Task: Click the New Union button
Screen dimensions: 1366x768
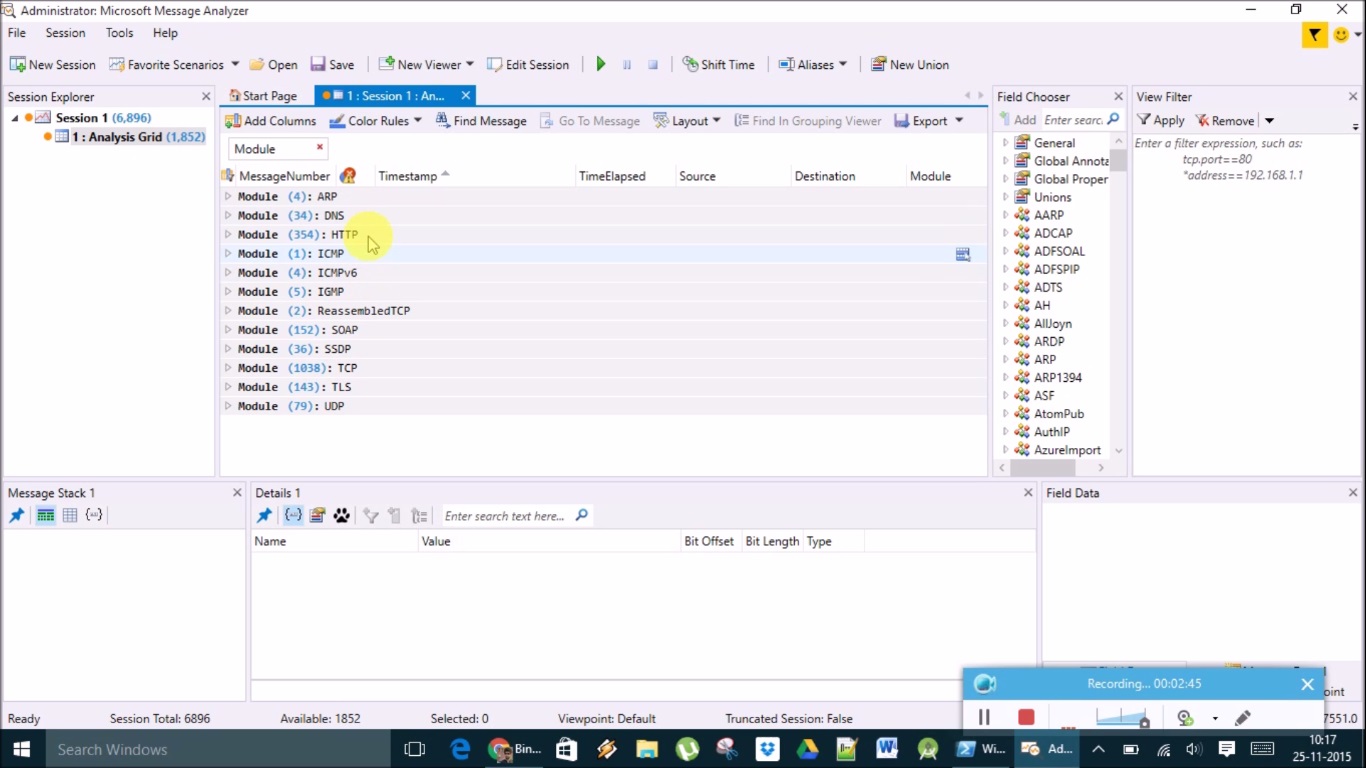Action: tap(910, 64)
